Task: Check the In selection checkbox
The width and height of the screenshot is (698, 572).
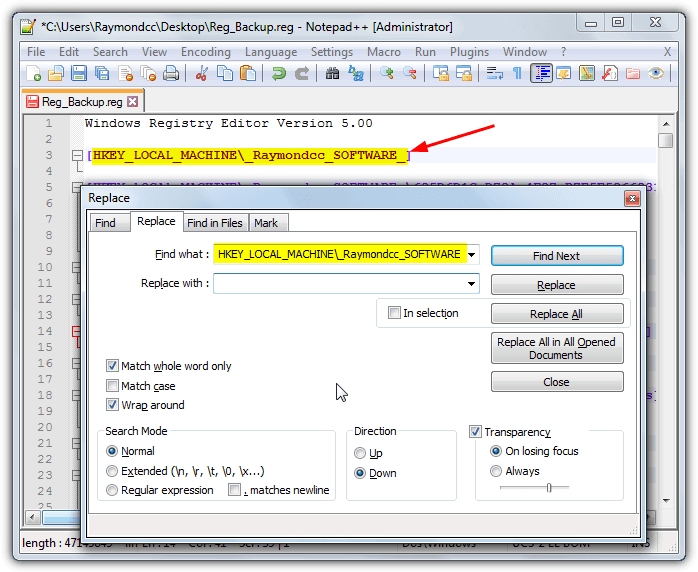Action: pos(394,312)
